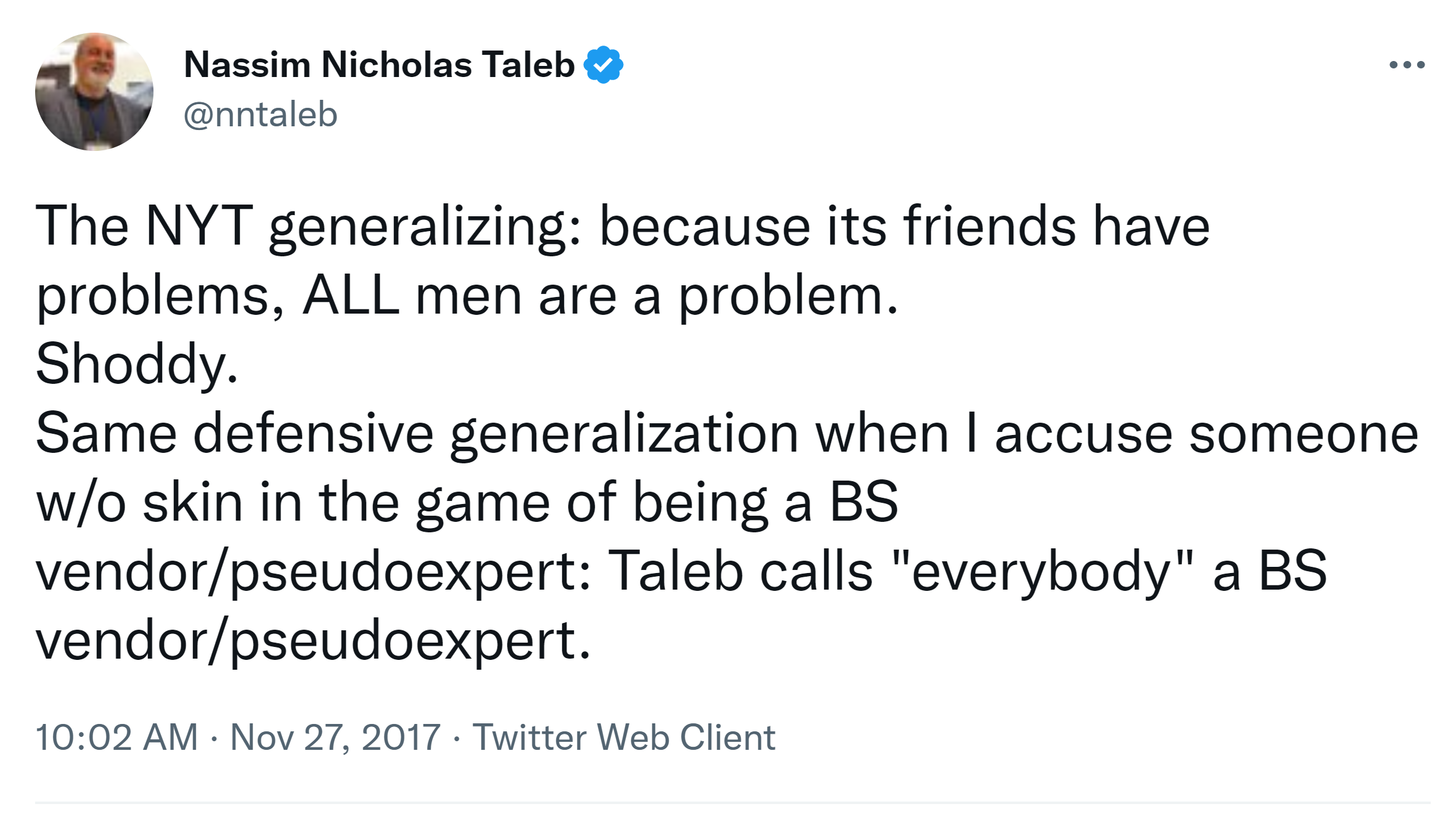Image resolution: width=1456 pixels, height=825 pixels.
Task: Open the Twitter Web Client source link
Action: (623, 737)
